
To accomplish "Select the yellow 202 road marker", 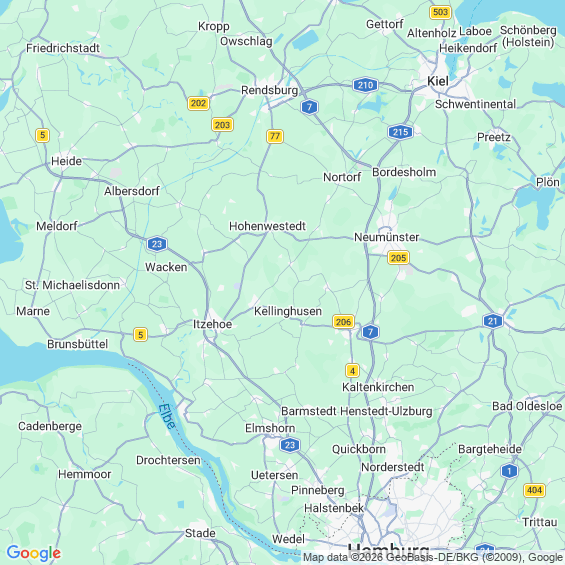I will [198, 103].
